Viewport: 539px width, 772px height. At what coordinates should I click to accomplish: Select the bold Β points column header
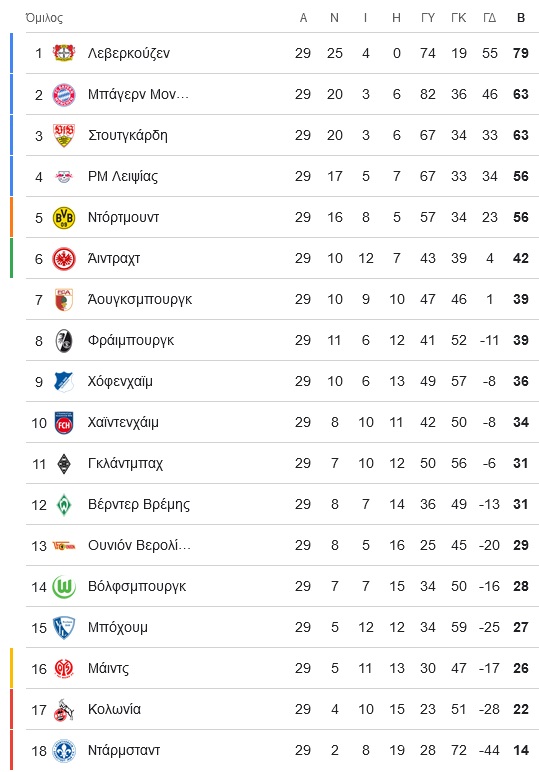click(521, 18)
